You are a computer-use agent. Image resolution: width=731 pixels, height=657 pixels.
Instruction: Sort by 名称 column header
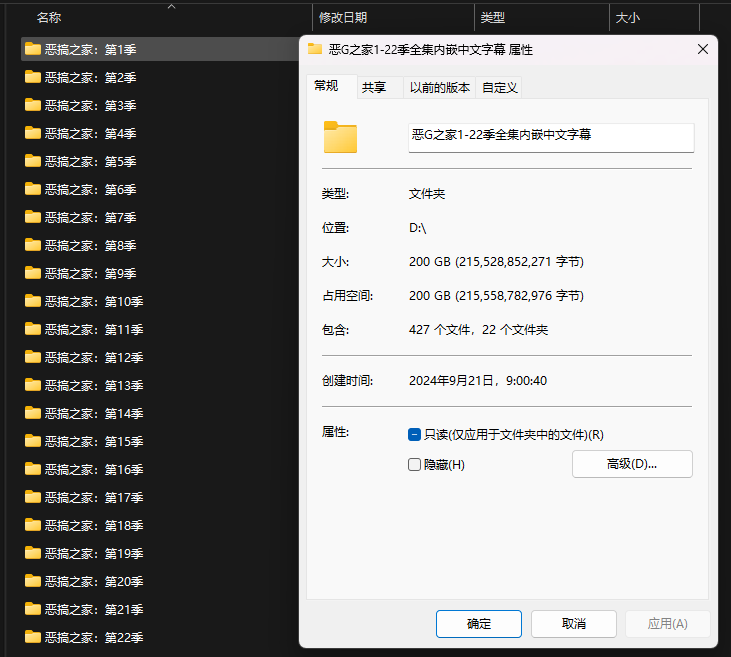point(49,18)
